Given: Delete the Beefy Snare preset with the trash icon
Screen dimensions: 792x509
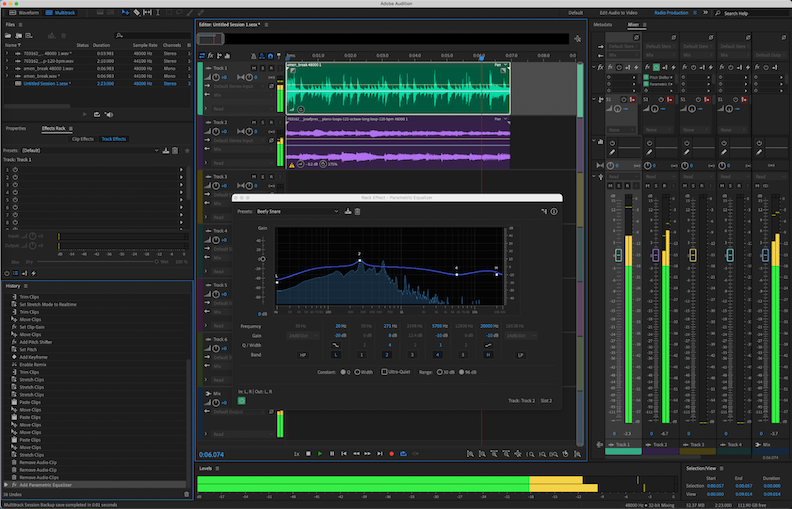Looking at the screenshot, I should [359, 211].
